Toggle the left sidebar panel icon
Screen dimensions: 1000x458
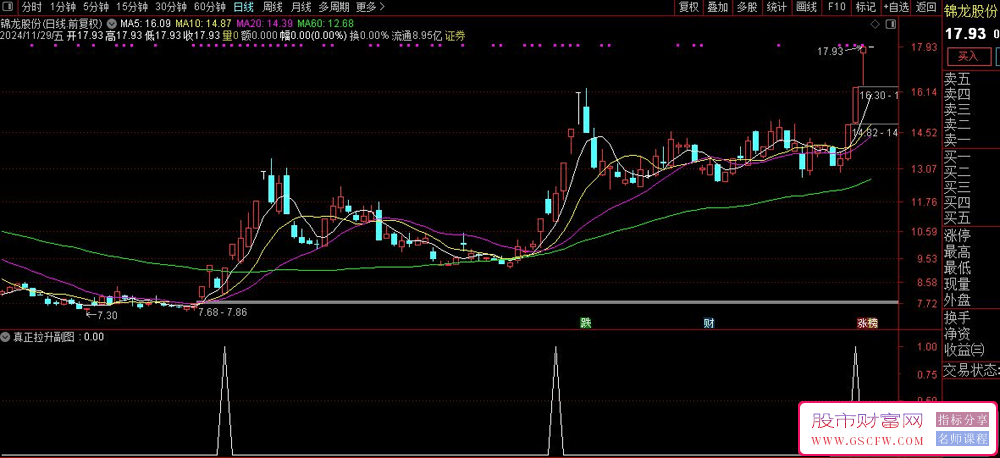[8, 8]
